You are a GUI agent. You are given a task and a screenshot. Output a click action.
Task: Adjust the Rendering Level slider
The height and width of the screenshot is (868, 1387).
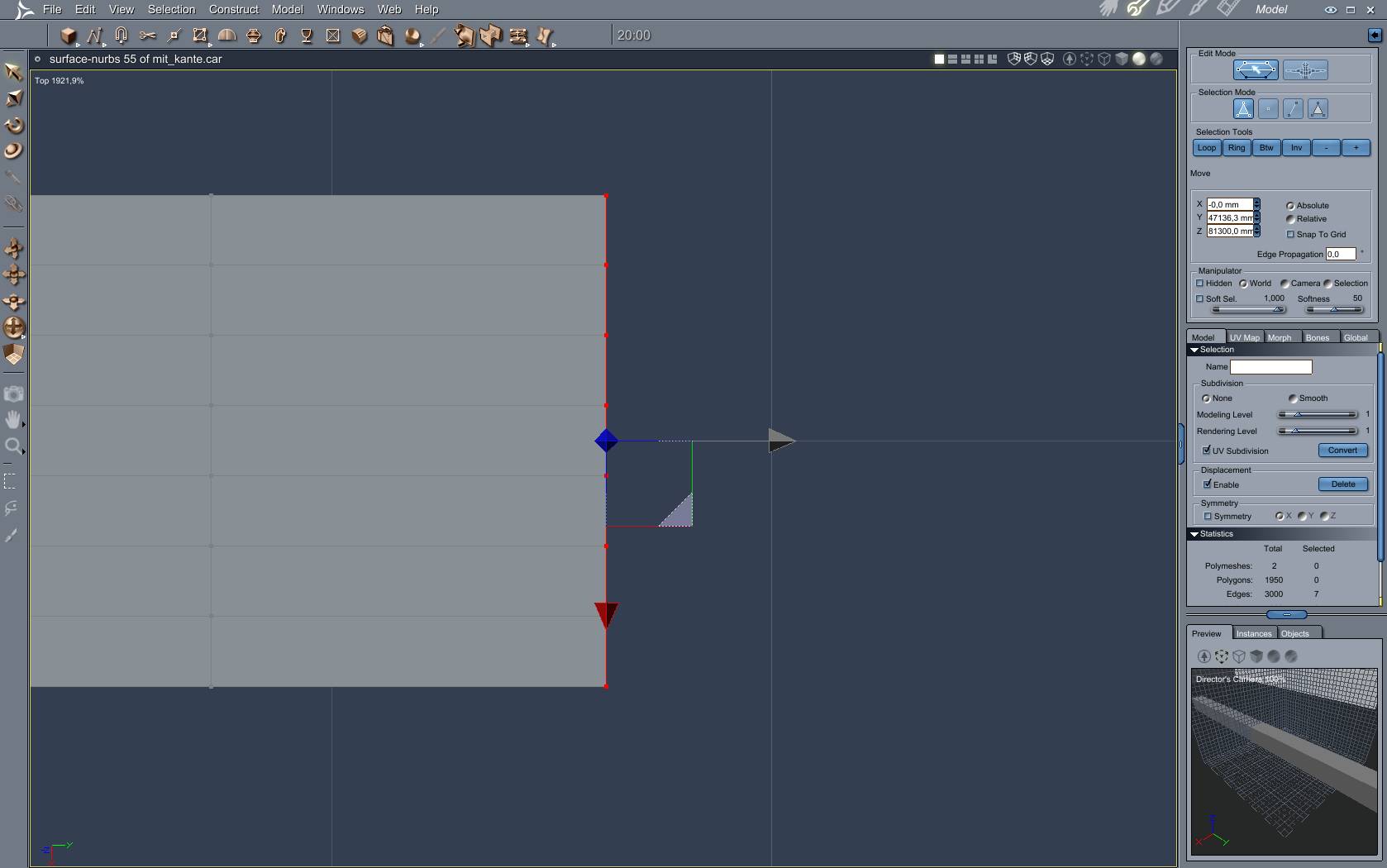1318,431
